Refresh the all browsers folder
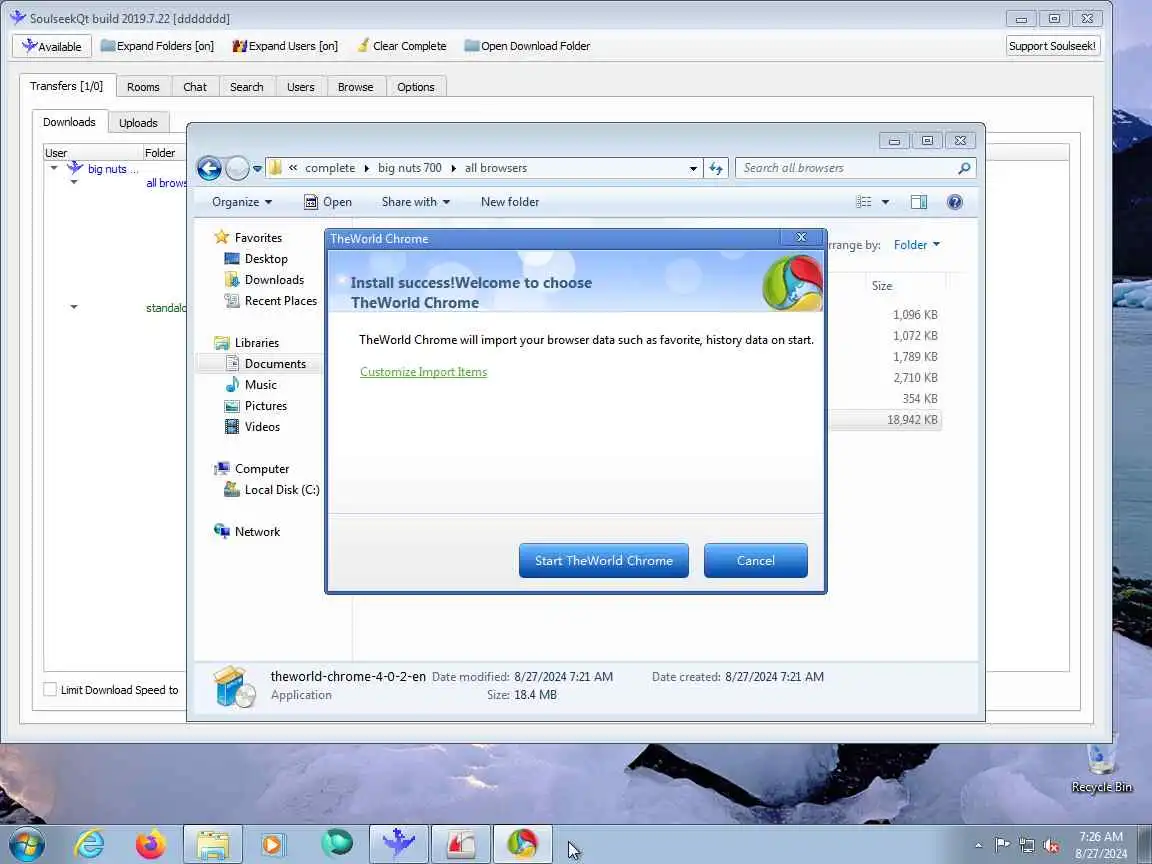 pos(716,168)
